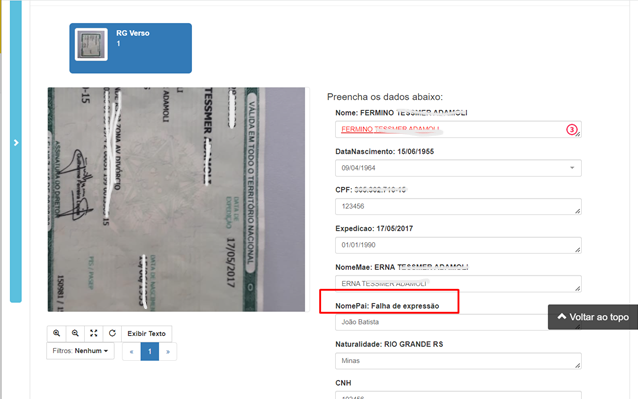The image size is (638, 399).
Task: Zoom in on the document image
Action: click(x=57, y=334)
